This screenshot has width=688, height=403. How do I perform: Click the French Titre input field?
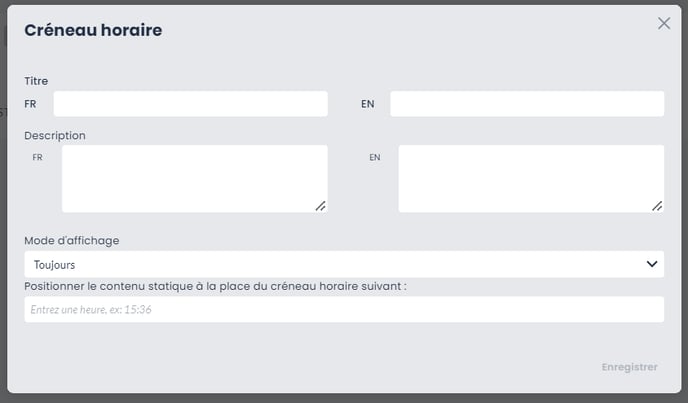click(190, 104)
